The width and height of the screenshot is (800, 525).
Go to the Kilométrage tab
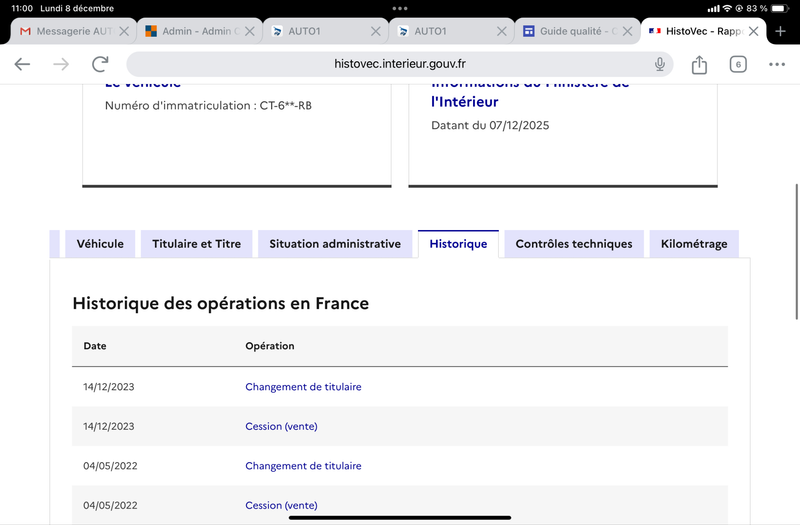694,244
